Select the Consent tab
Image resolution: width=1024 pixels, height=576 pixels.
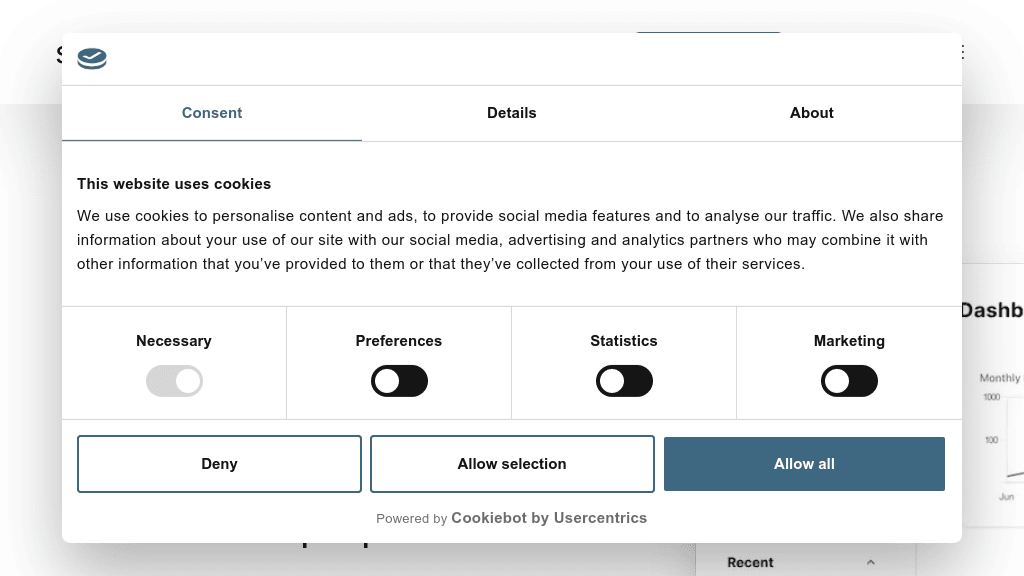212,113
